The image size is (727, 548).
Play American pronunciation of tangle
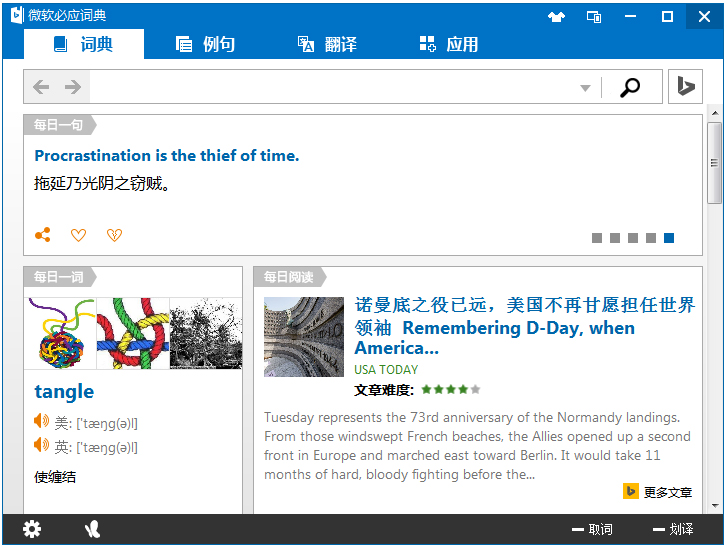(41, 422)
